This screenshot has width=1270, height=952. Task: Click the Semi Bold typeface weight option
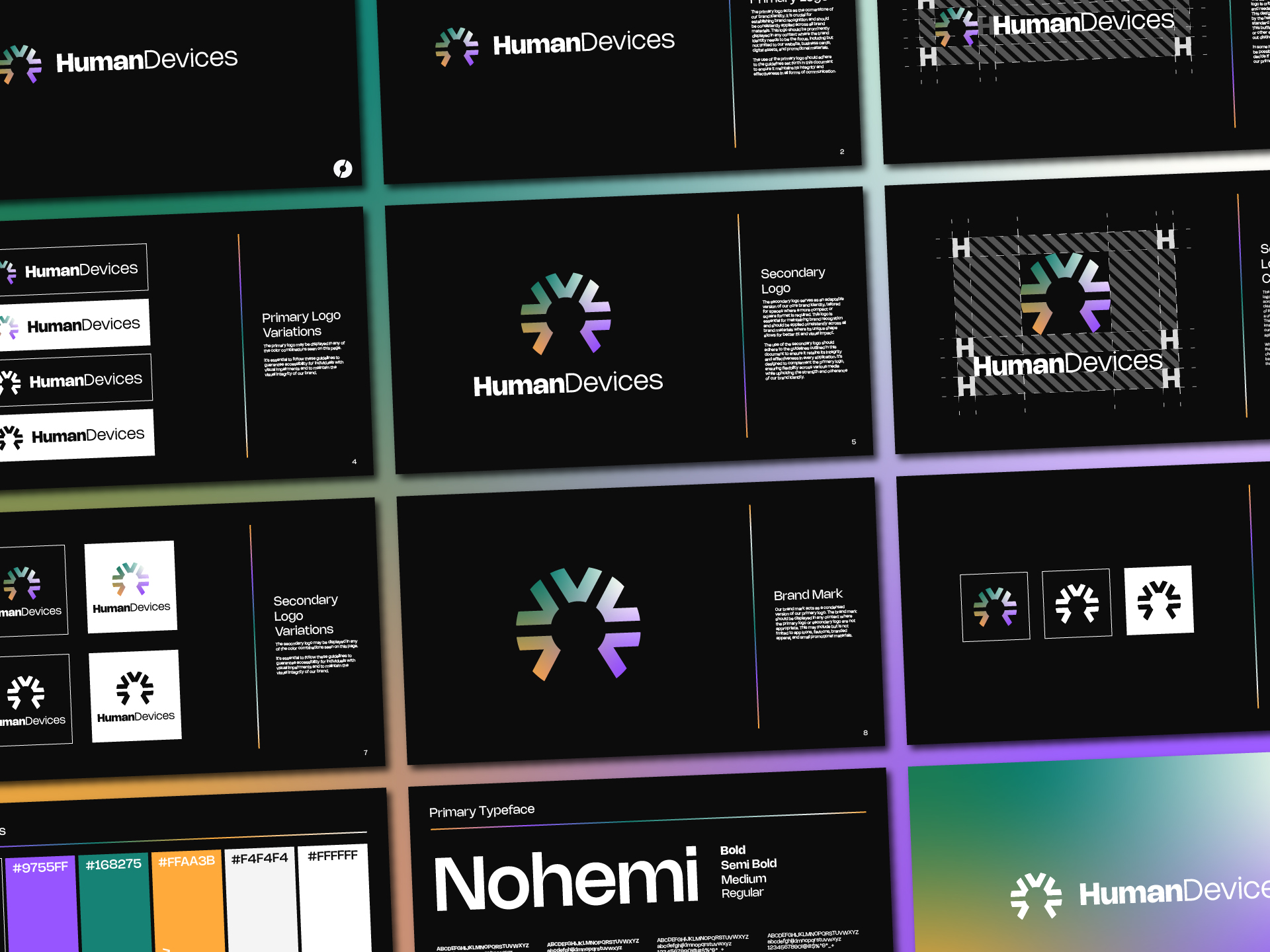[x=747, y=864]
